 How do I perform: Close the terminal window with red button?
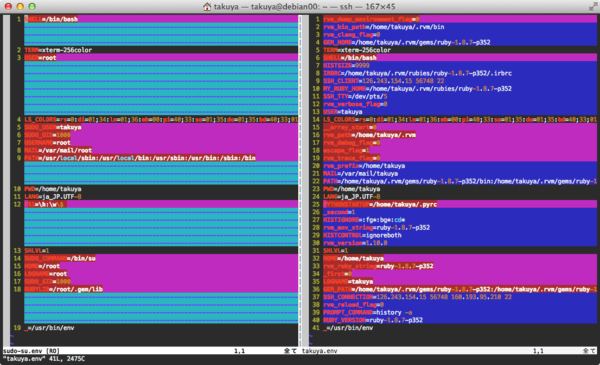tap(8, 7)
